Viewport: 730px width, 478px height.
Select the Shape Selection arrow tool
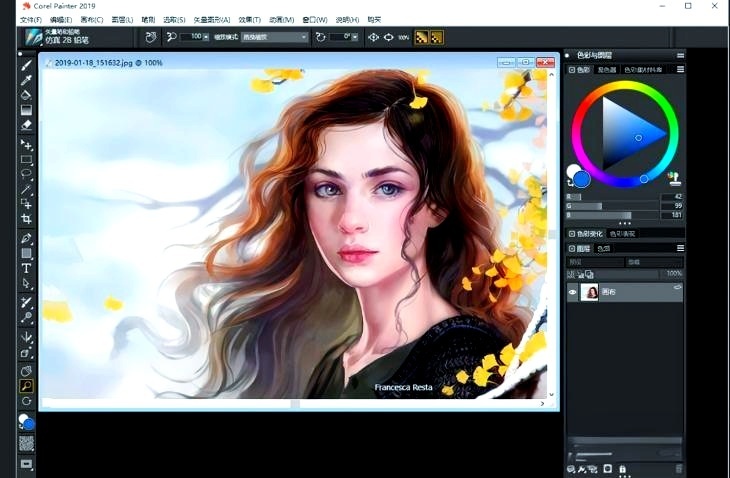tap(26, 283)
